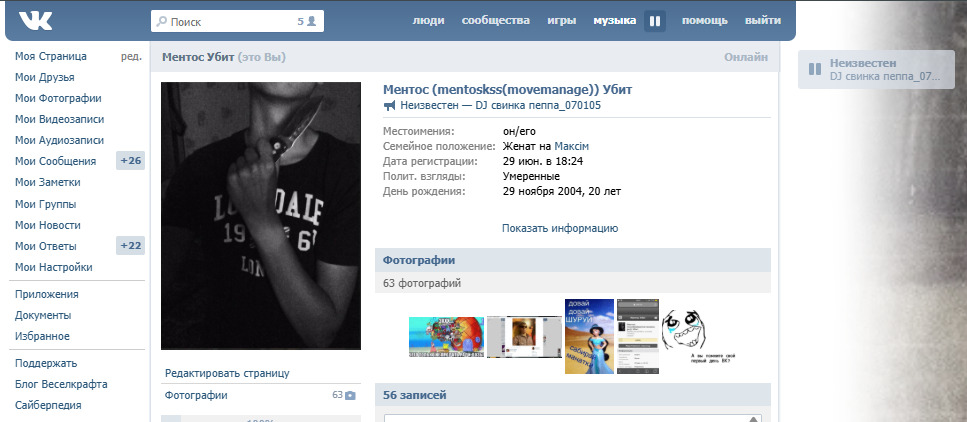Click the +22 answers counter badge
This screenshot has width=967, height=422.
(131, 246)
